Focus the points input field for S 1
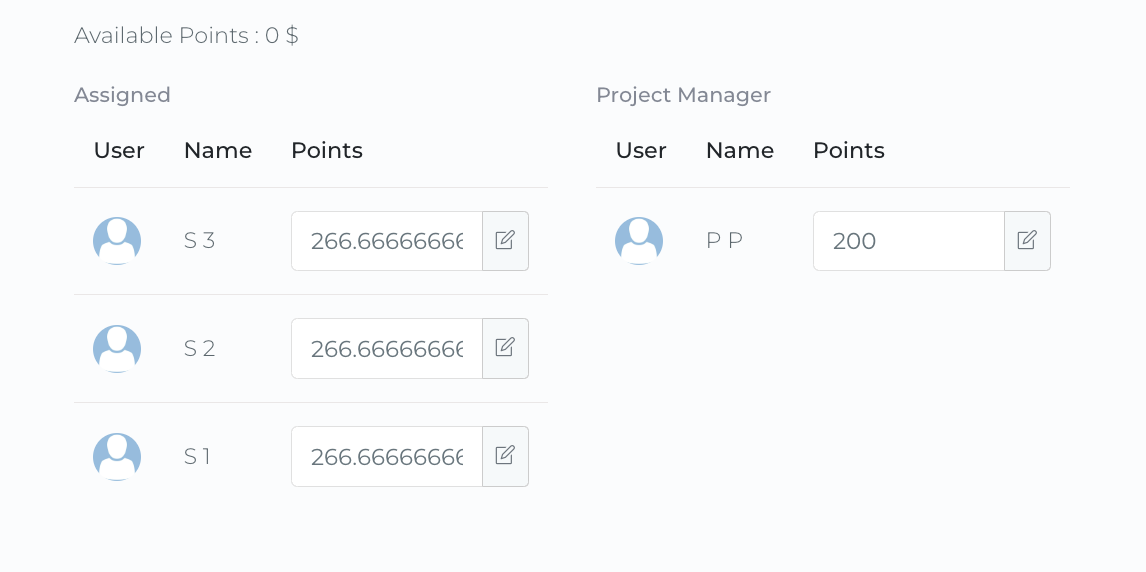 tap(387, 456)
